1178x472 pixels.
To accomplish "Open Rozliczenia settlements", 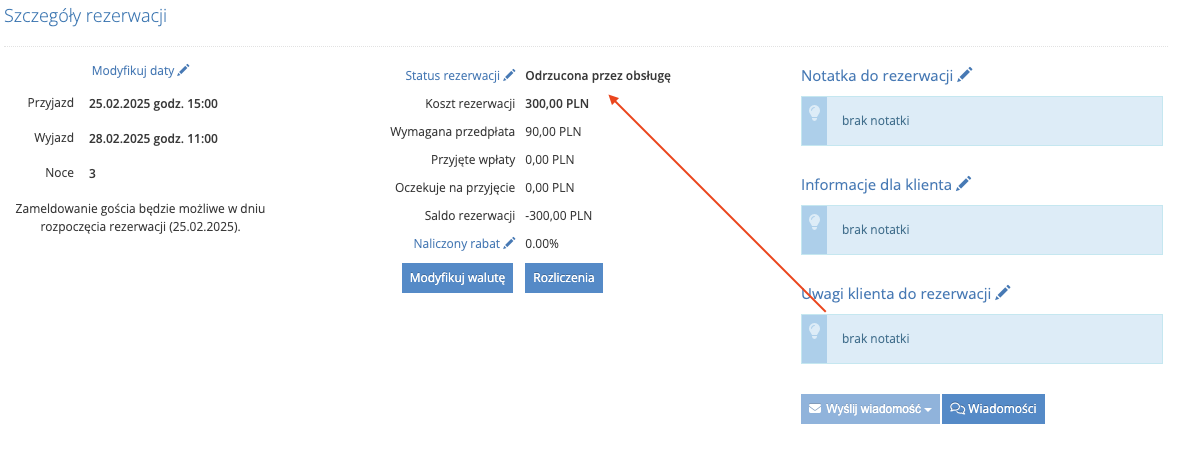I will 563,277.
